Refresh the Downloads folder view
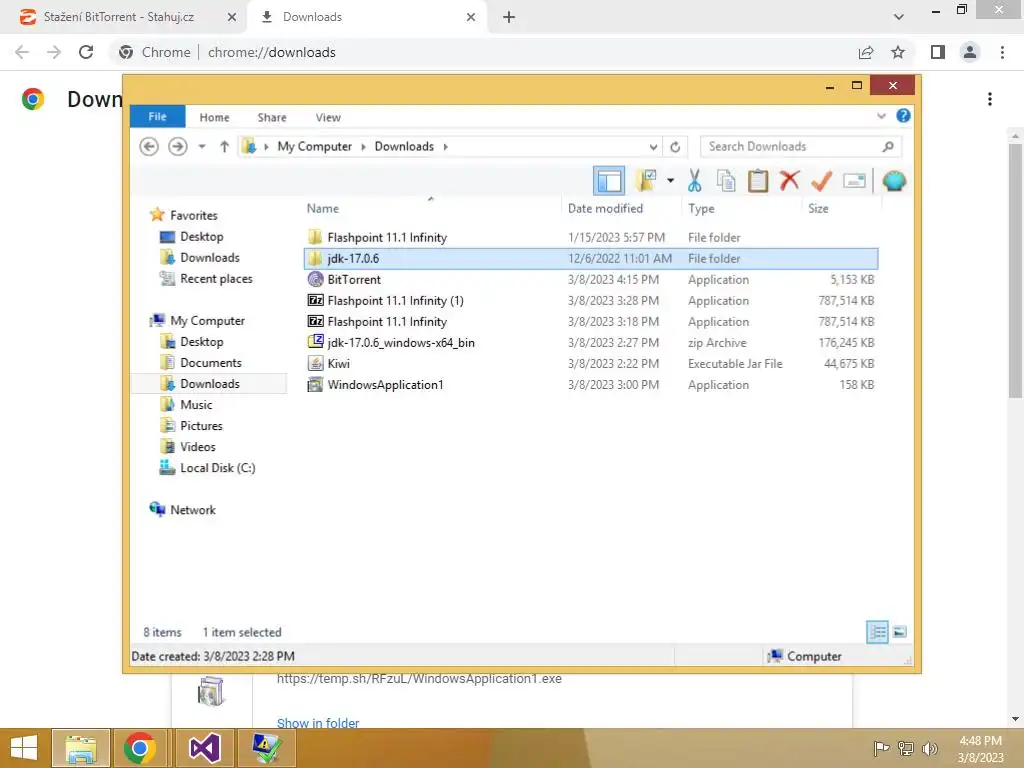Viewport: 1024px width, 768px height. [675, 147]
